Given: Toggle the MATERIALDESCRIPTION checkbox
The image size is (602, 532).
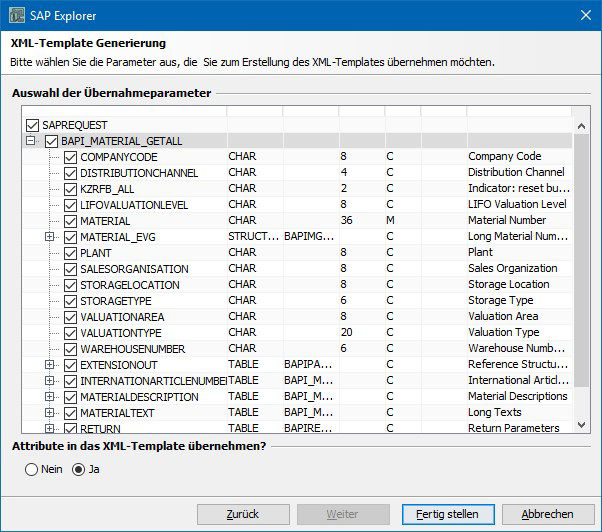Looking at the screenshot, I should tap(70, 397).
